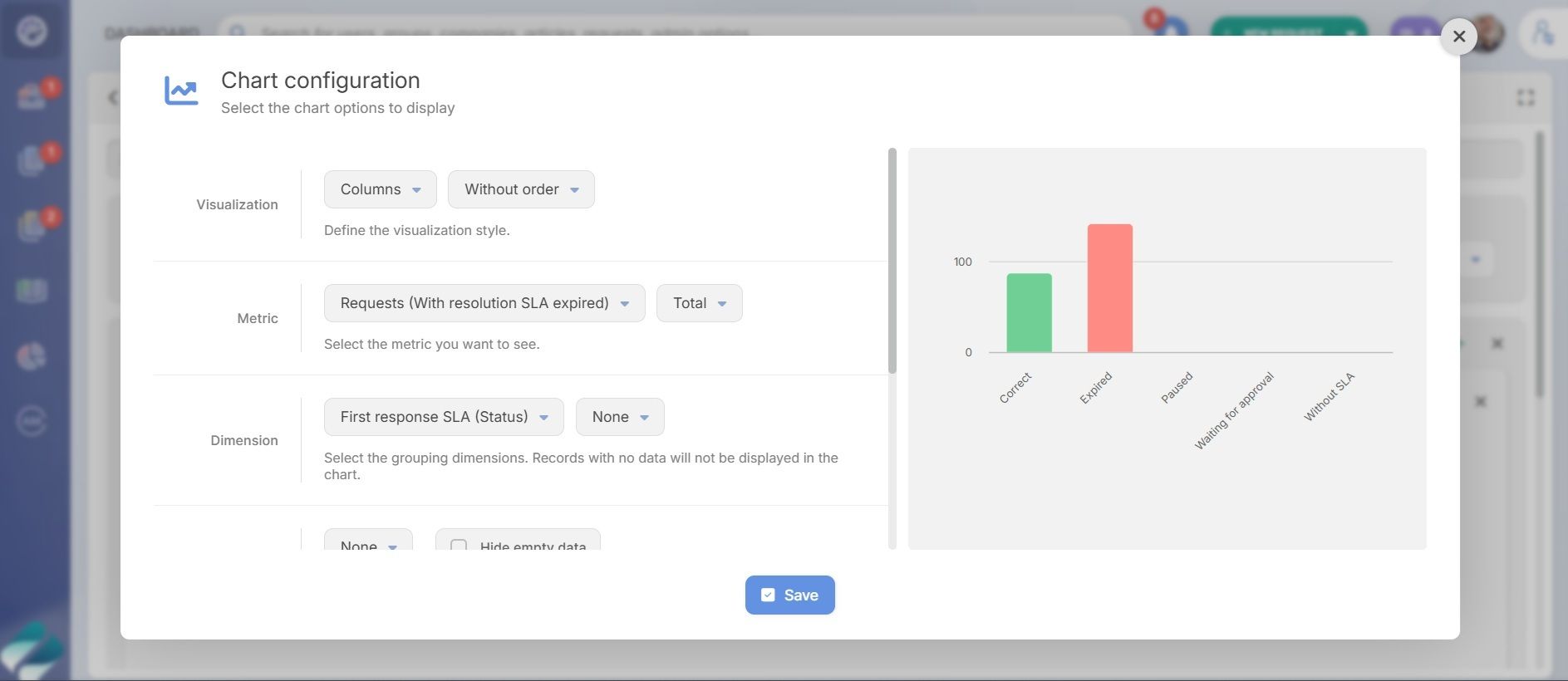Click the Correct axis label
Viewport: 1568px width, 681px height.
pyautogui.click(x=1015, y=388)
